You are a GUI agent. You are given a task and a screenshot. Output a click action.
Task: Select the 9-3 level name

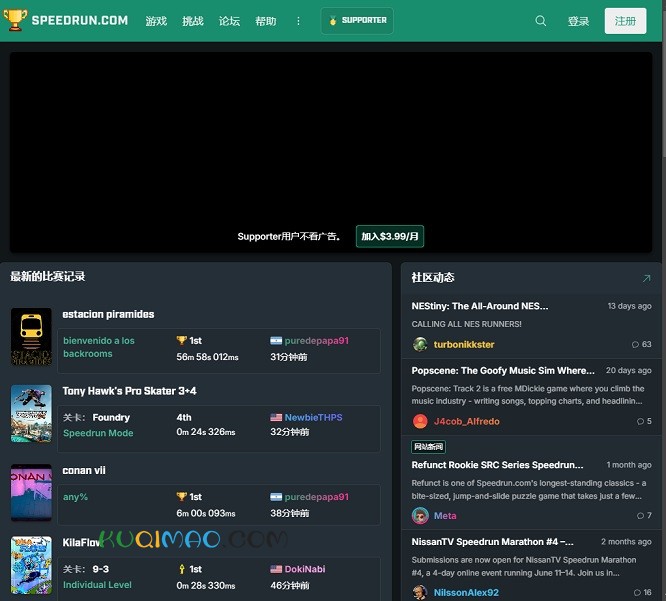pyautogui.click(x=101, y=569)
